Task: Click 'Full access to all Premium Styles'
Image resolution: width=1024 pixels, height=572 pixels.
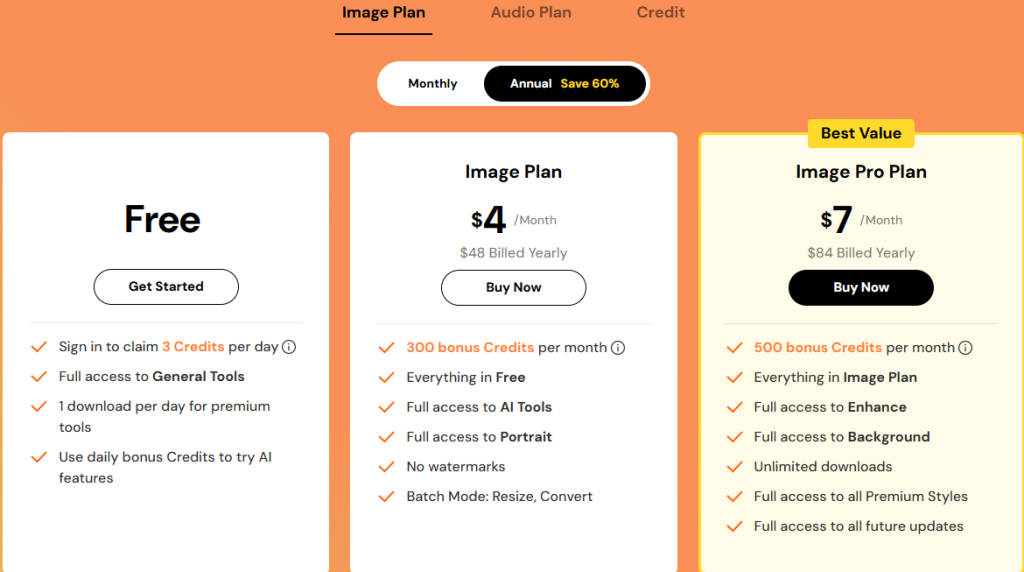Action: click(x=861, y=496)
